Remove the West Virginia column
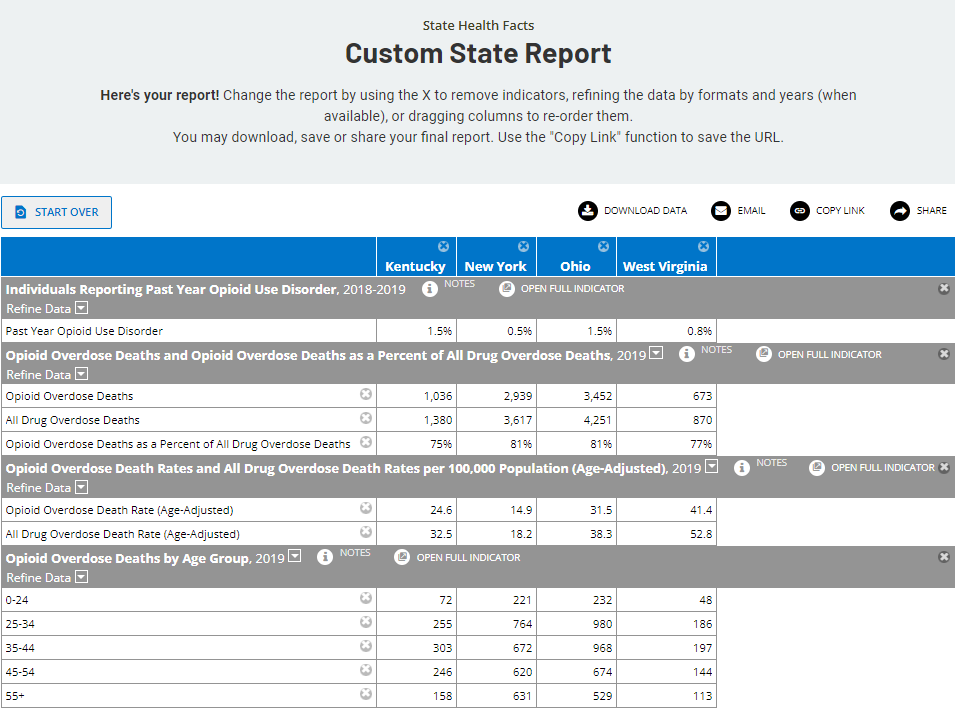Image resolution: width=955 pixels, height=717 pixels. tap(703, 247)
